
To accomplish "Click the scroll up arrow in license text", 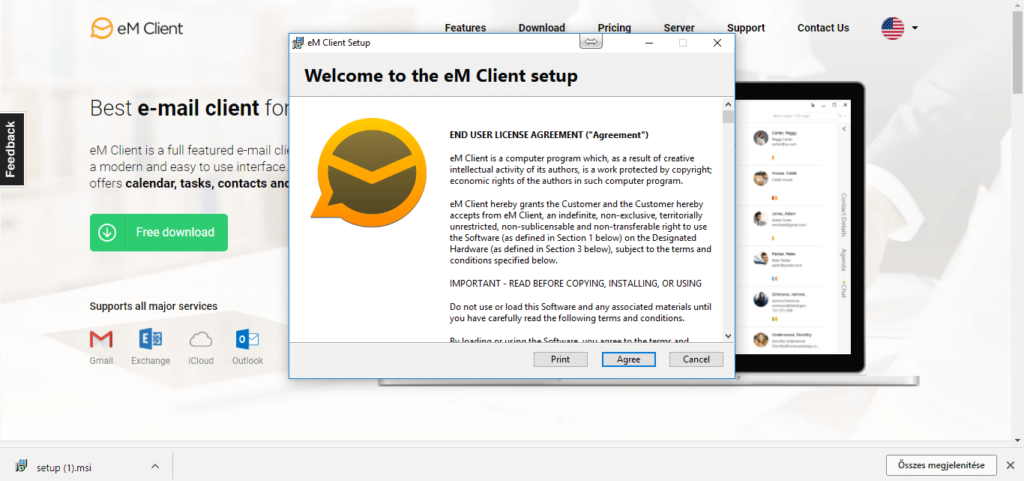I will 728,104.
